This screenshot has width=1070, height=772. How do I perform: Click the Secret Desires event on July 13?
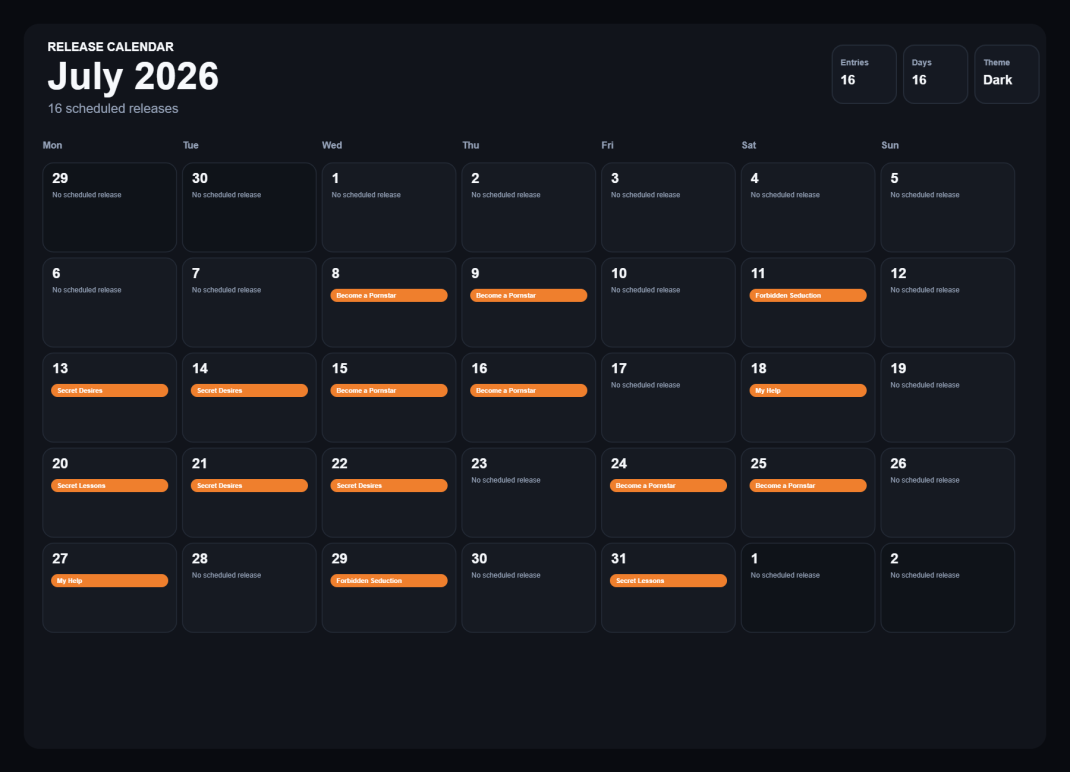(x=109, y=390)
